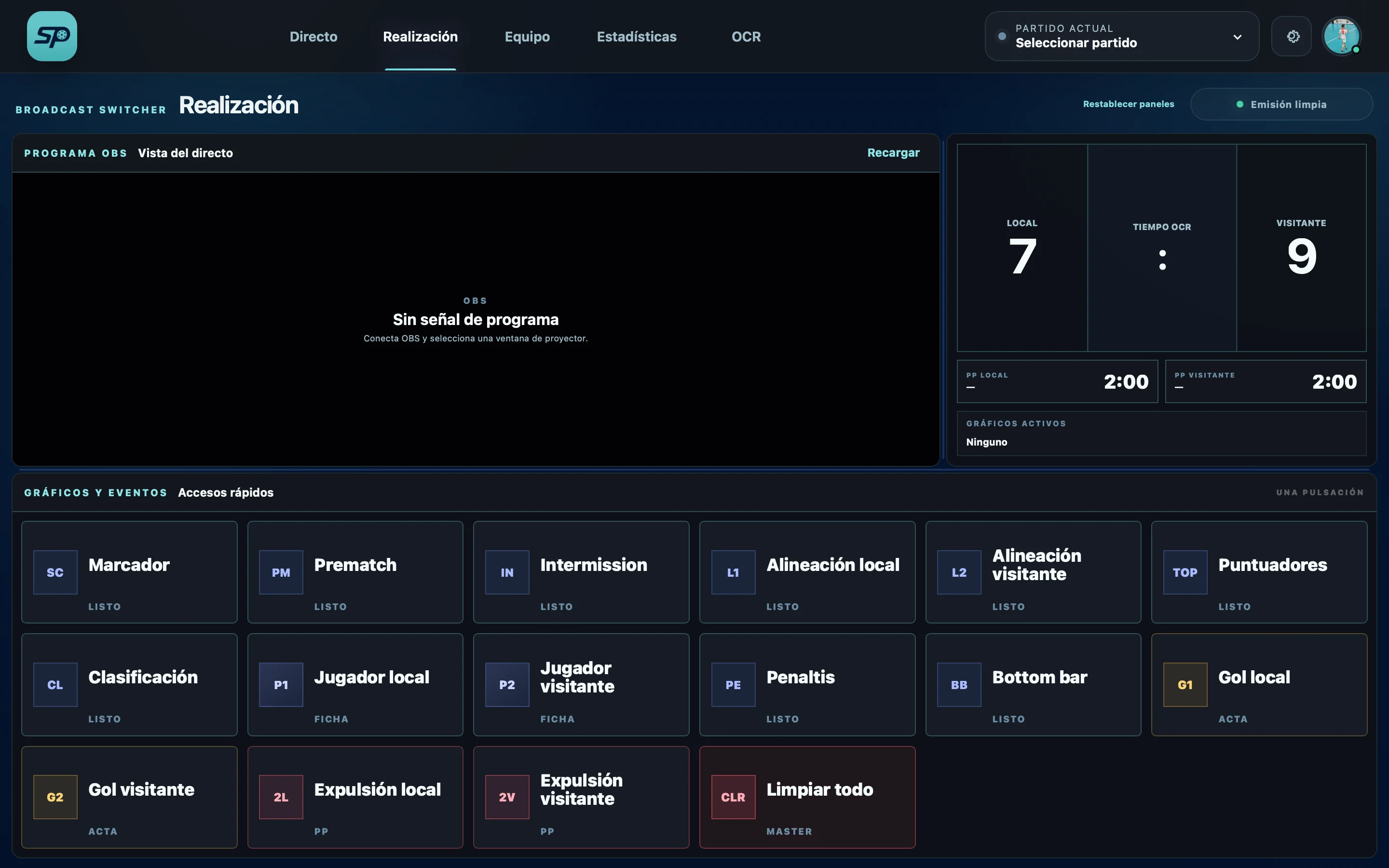Click the Accesos rápidos heading
Viewport: 1389px width, 868px height.
click(226, 492)
